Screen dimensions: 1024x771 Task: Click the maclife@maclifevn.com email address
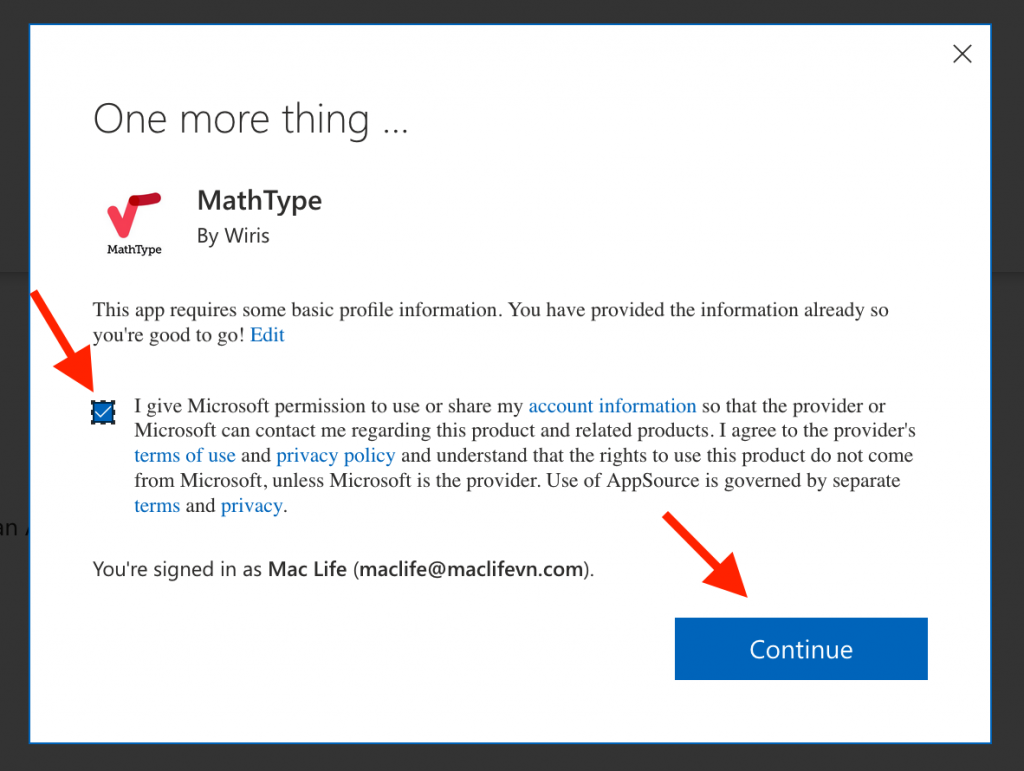click(x=471, y=569)
